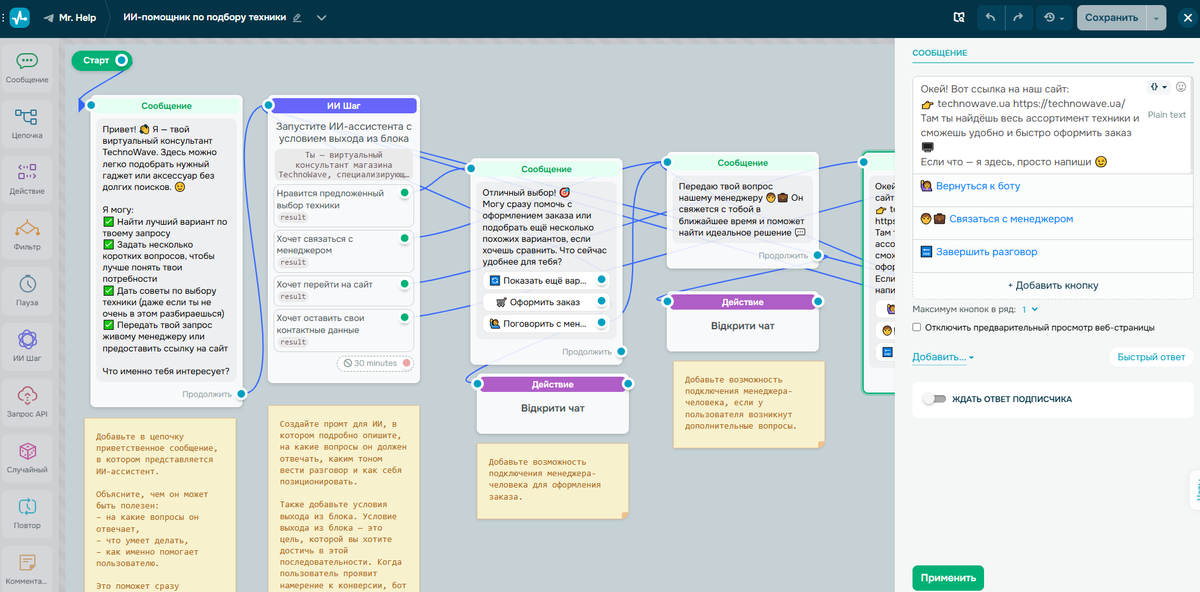Click 'Продолжить' under 'Передаю твой вопрос' message
This screenshot has width=1200, height=592.
click(x=783, y=256)
